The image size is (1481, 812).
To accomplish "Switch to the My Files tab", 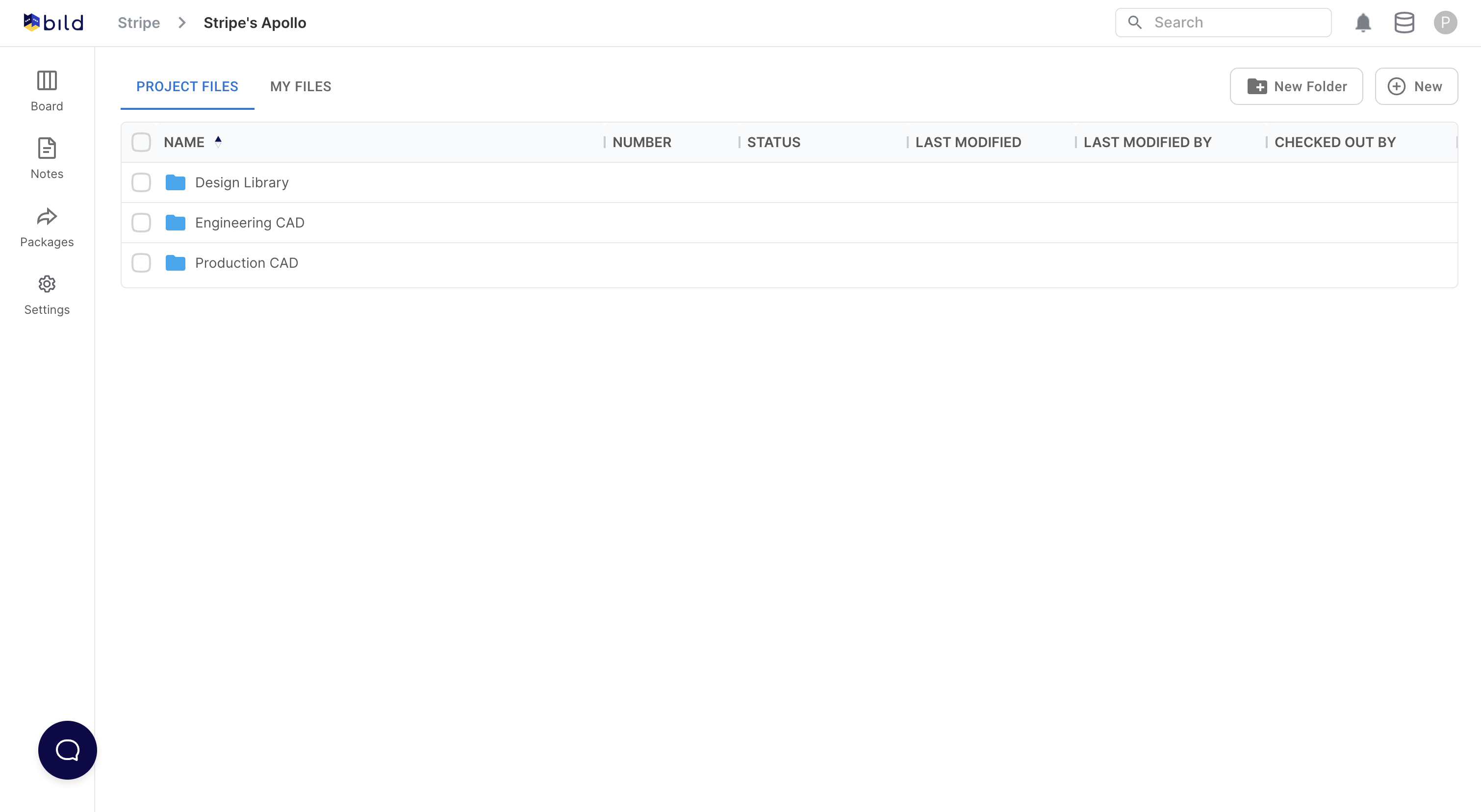I will pyautogui.click(x=300, y=86).
